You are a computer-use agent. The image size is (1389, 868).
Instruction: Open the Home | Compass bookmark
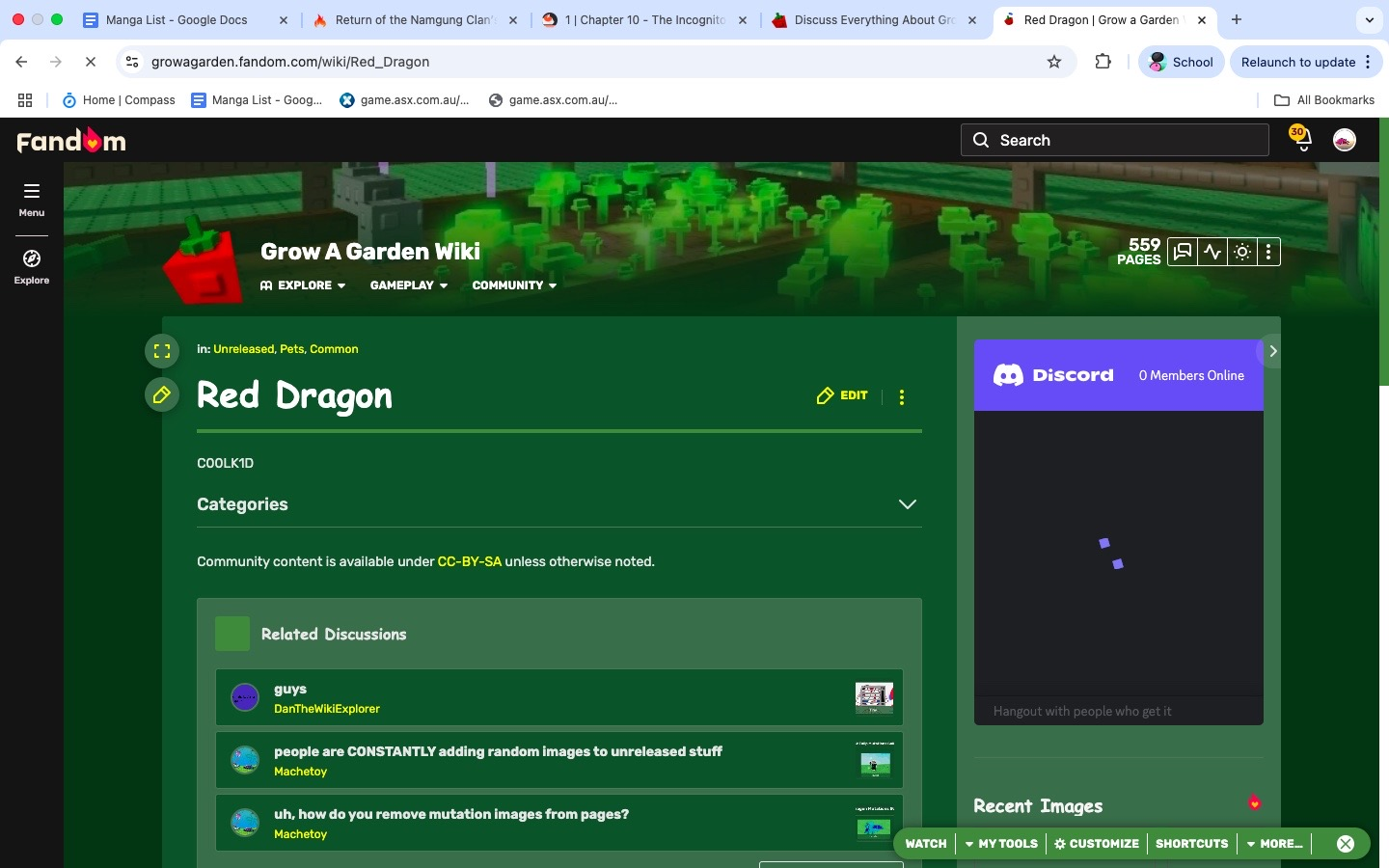pos(119,100)
